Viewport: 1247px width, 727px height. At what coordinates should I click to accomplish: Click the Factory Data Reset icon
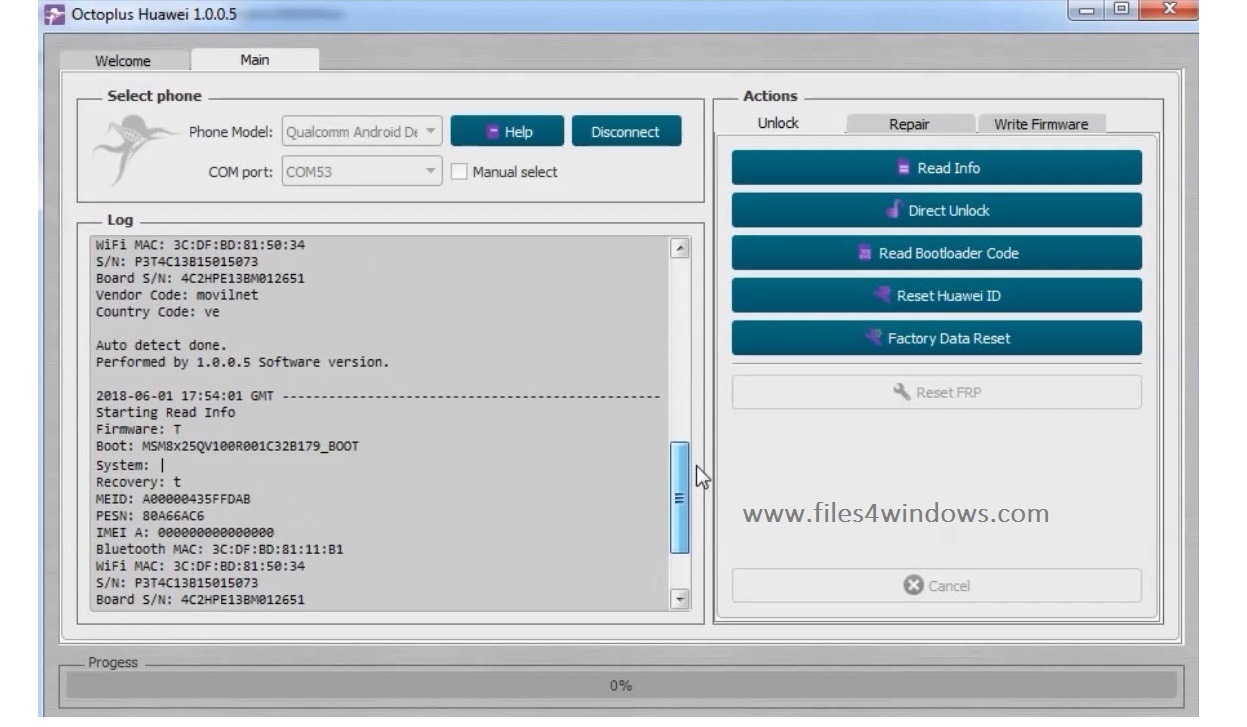874,338
